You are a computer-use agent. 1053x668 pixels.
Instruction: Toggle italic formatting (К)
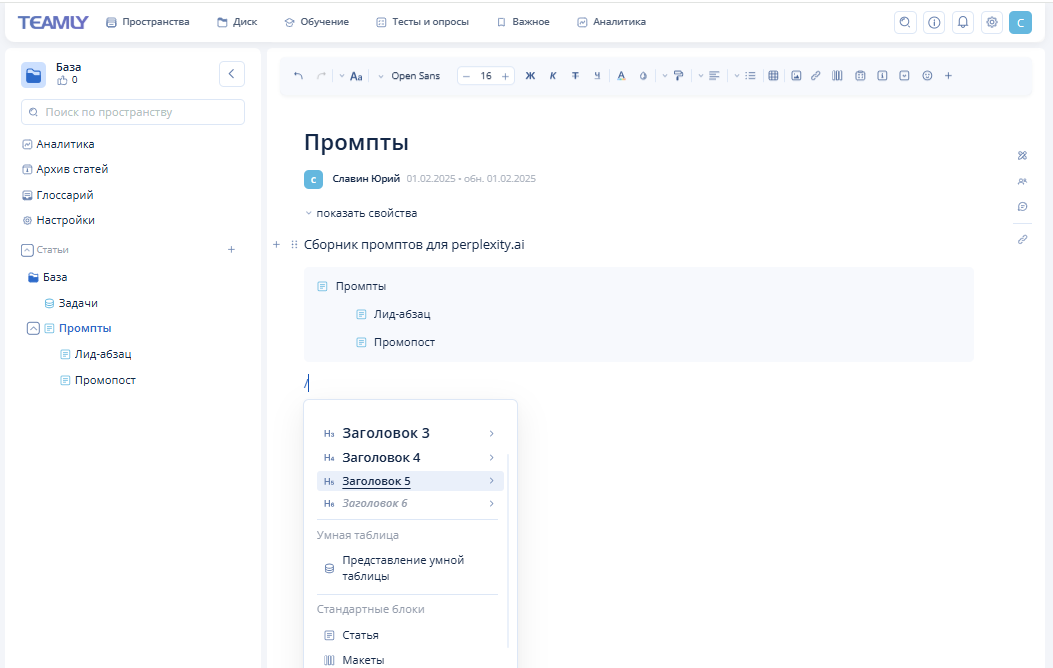pos(553,76)
